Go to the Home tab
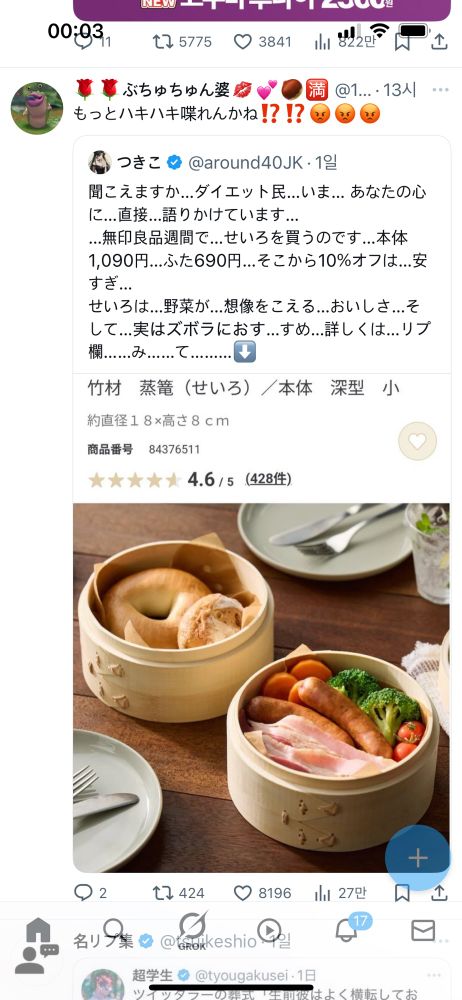This screenshot has width=462, height=1000. [38, 930]
